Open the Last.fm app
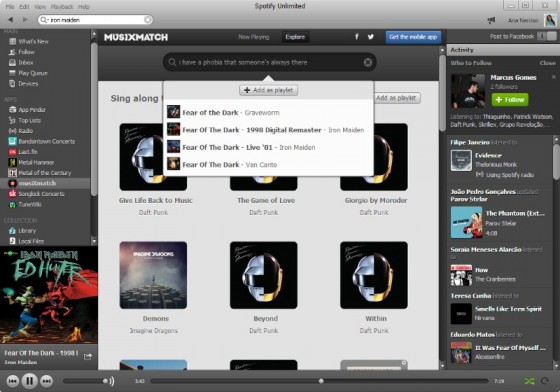Viewport: 560px width, 392px height. coord(28,152)
